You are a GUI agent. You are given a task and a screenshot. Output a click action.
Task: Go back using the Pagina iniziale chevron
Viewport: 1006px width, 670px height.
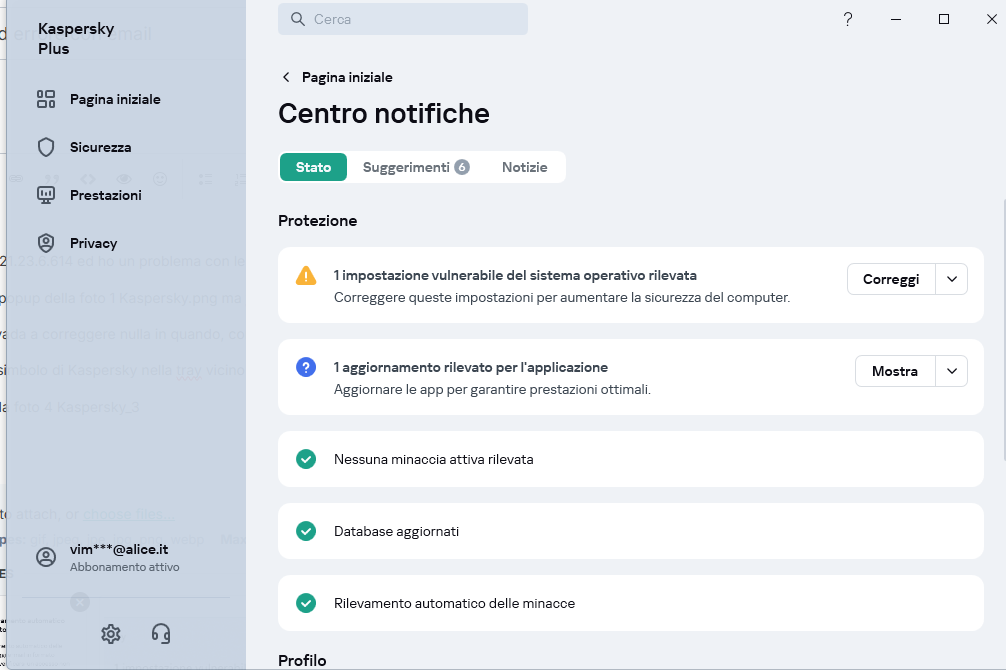coord(287,77)
